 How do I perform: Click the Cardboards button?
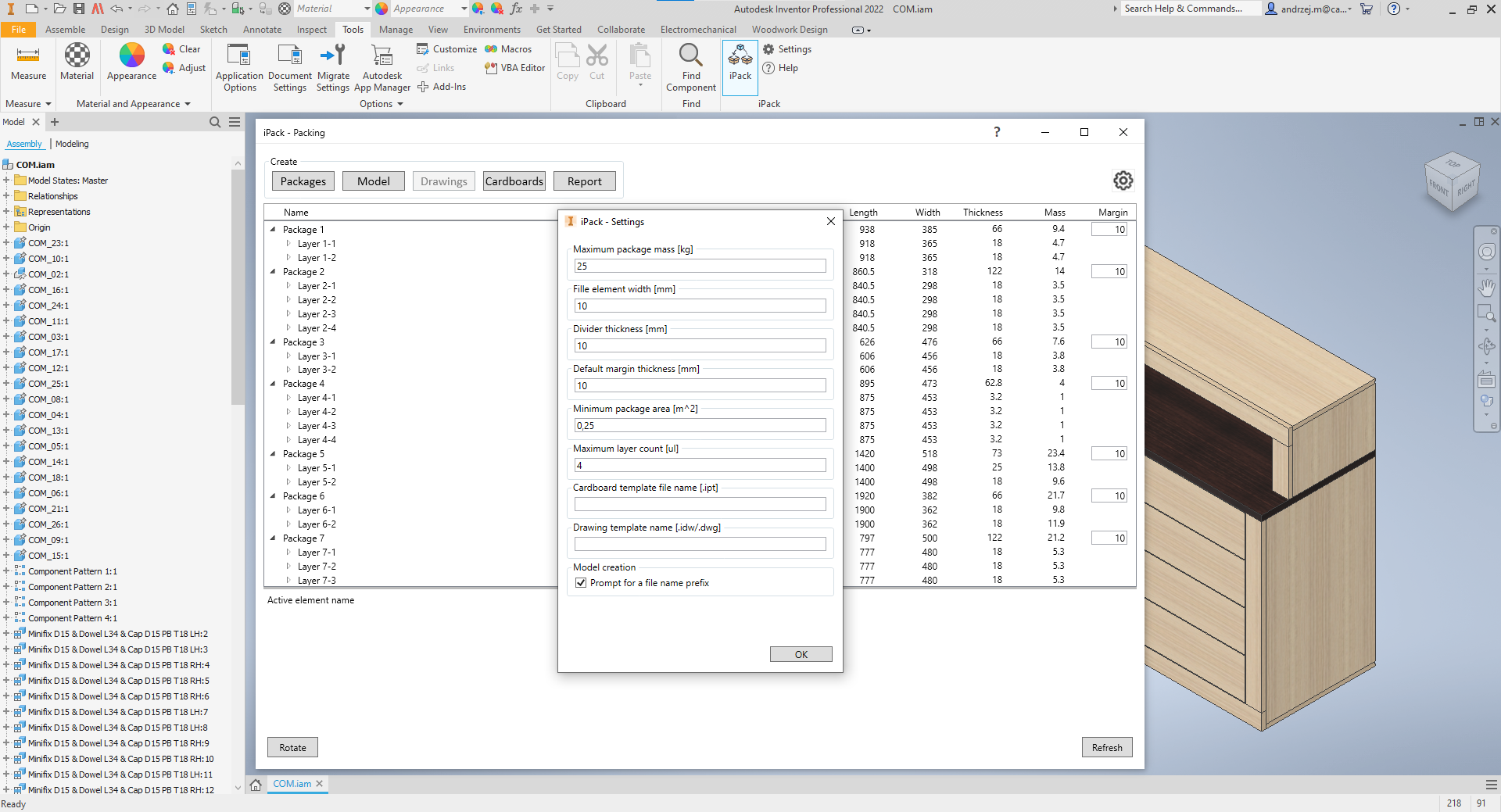click(x=514, y=181)
